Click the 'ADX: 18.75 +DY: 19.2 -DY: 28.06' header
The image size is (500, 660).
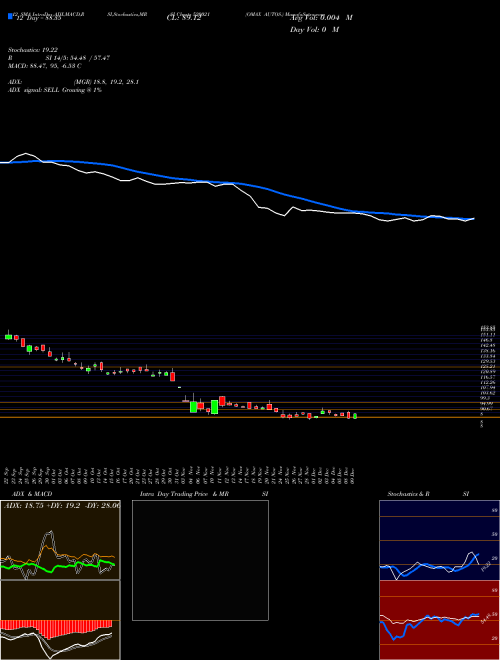click(62, 504)
